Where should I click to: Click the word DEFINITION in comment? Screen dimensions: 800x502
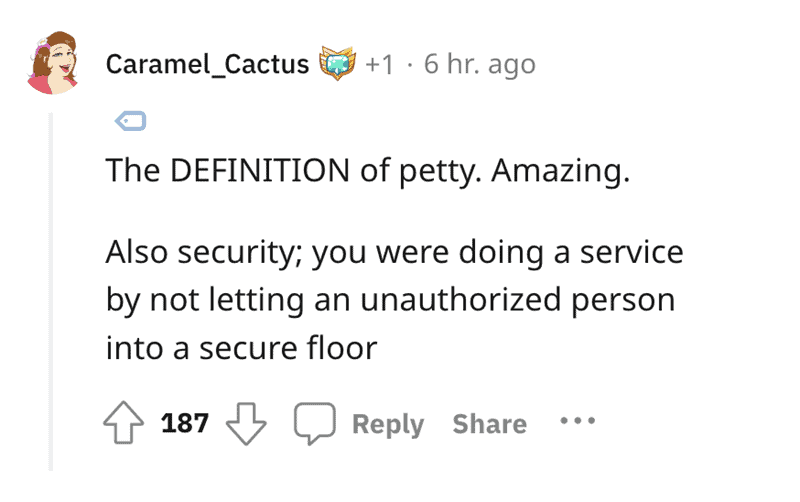click(260, 170)
